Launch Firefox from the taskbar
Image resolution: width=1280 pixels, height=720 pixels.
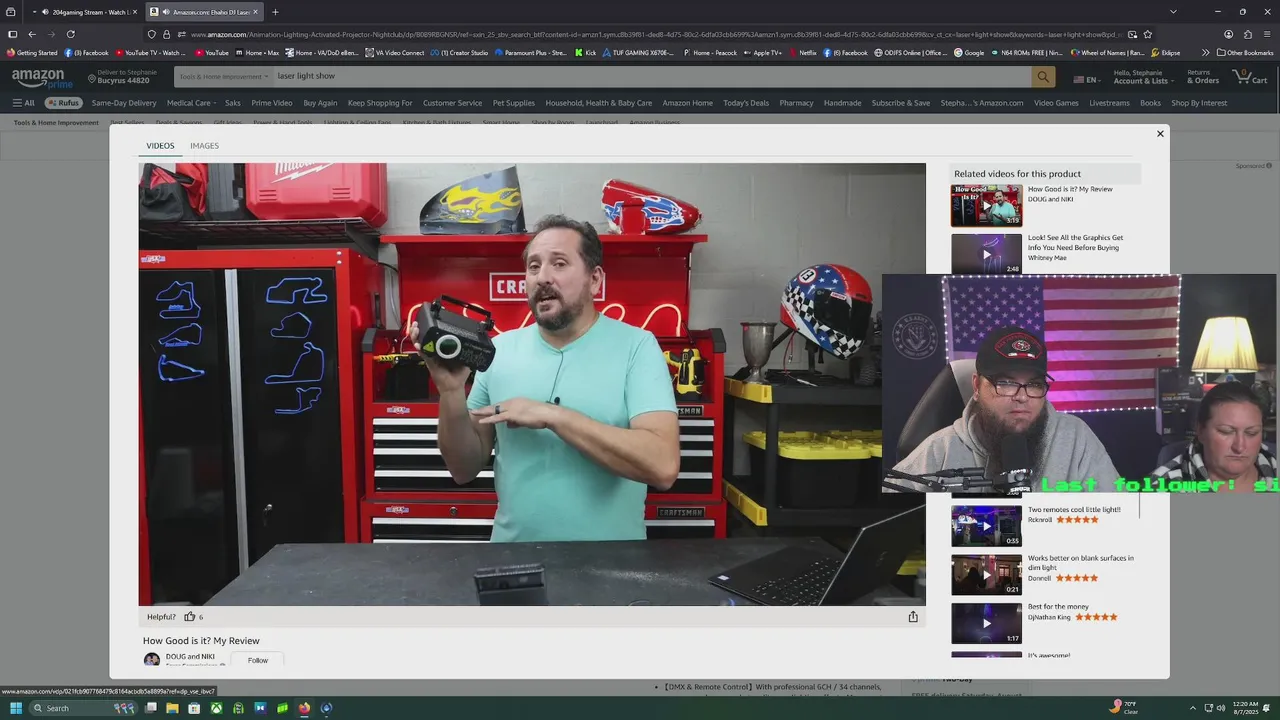pos(304,708)
